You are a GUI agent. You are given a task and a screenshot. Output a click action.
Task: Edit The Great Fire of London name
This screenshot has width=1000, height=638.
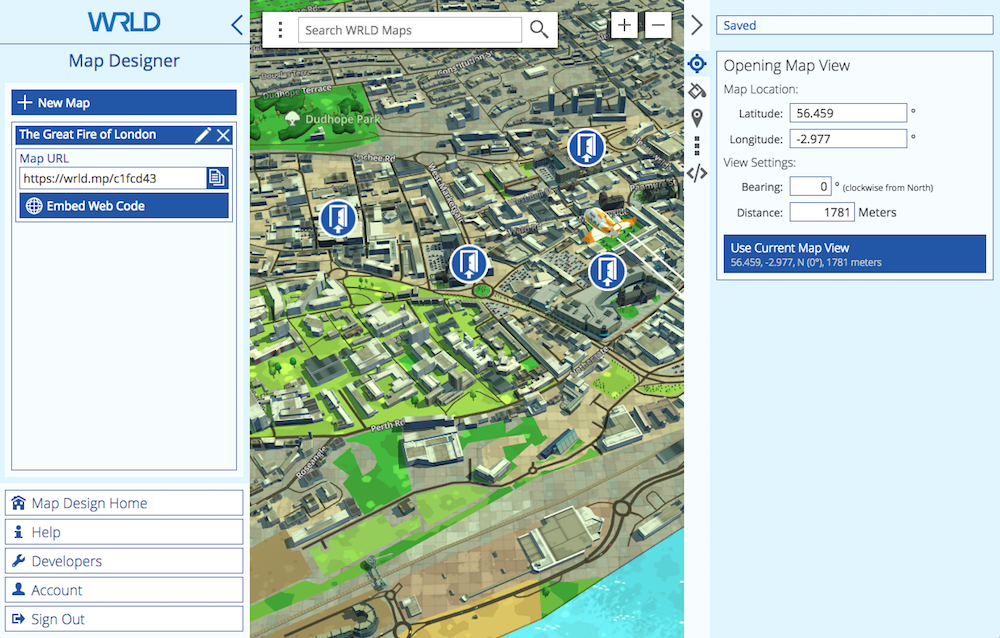203,135
